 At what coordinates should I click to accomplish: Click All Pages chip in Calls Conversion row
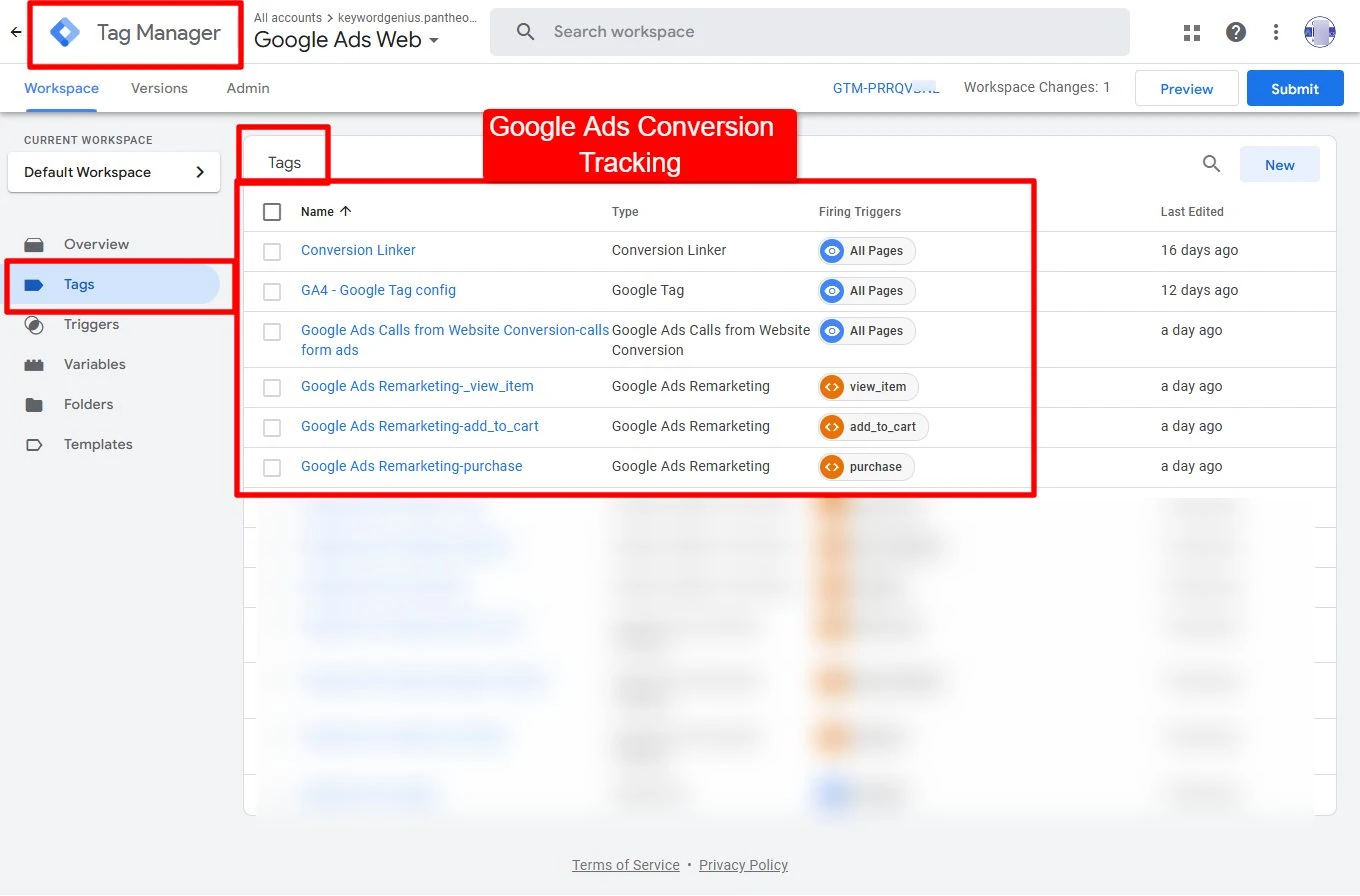coord(866,331)
